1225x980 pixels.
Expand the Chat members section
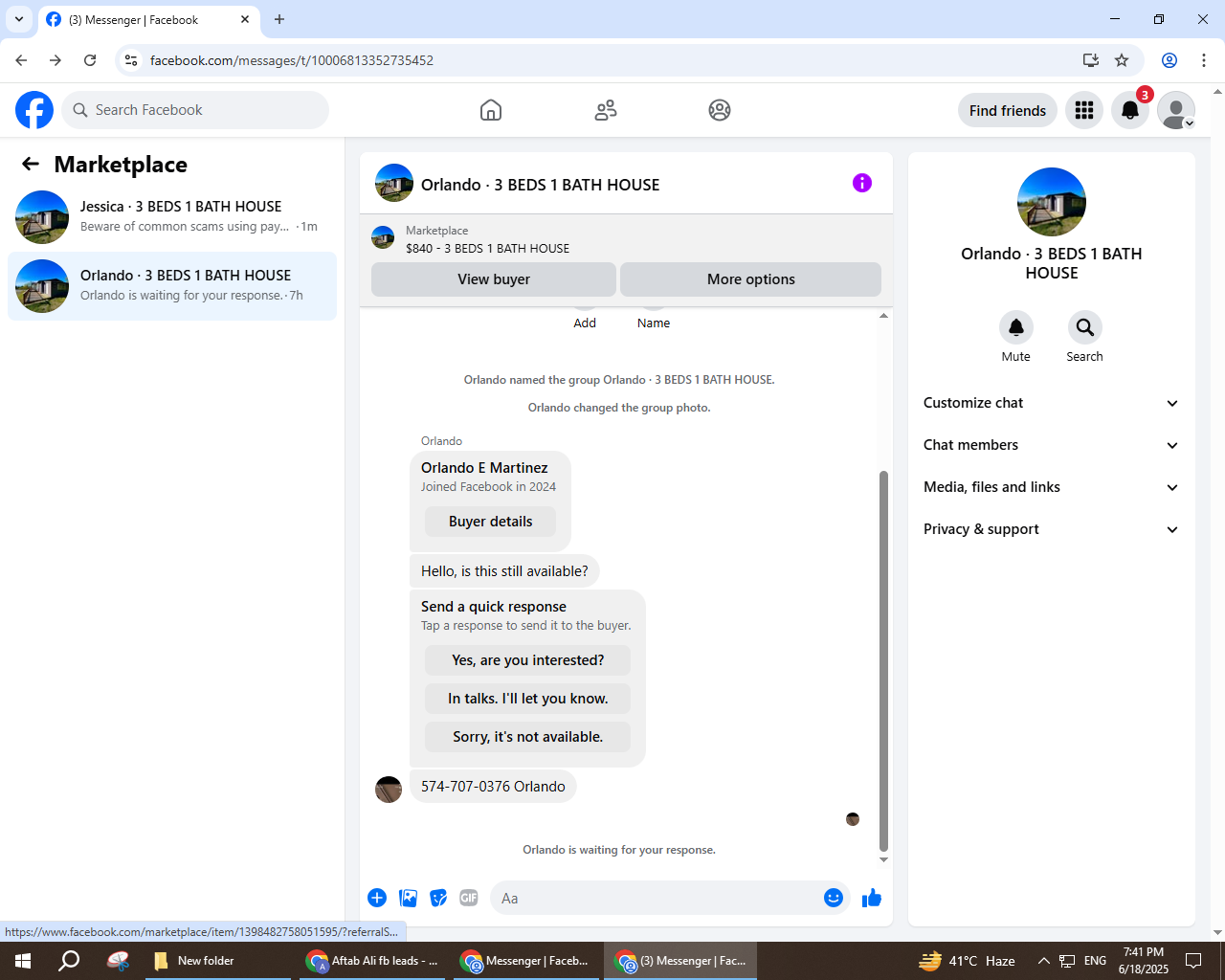[1052, 445]
